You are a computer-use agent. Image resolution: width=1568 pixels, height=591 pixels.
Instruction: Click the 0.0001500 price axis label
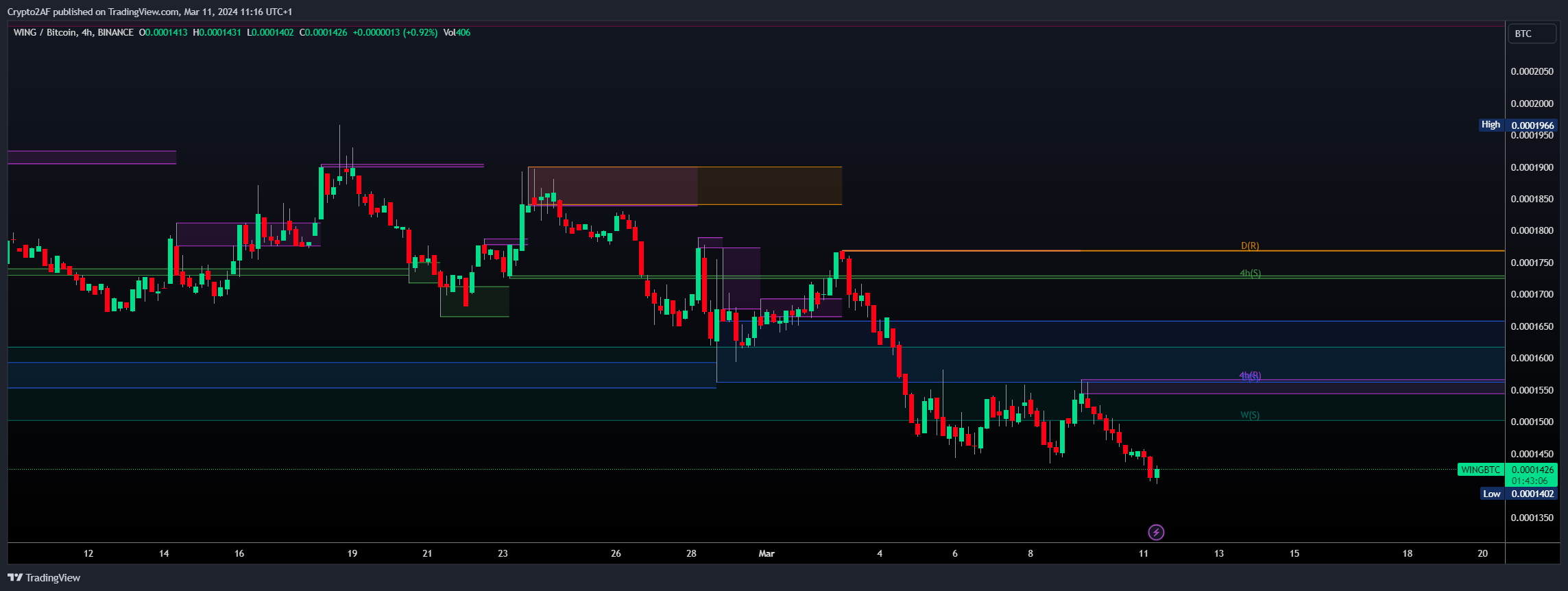point(1532,422)
